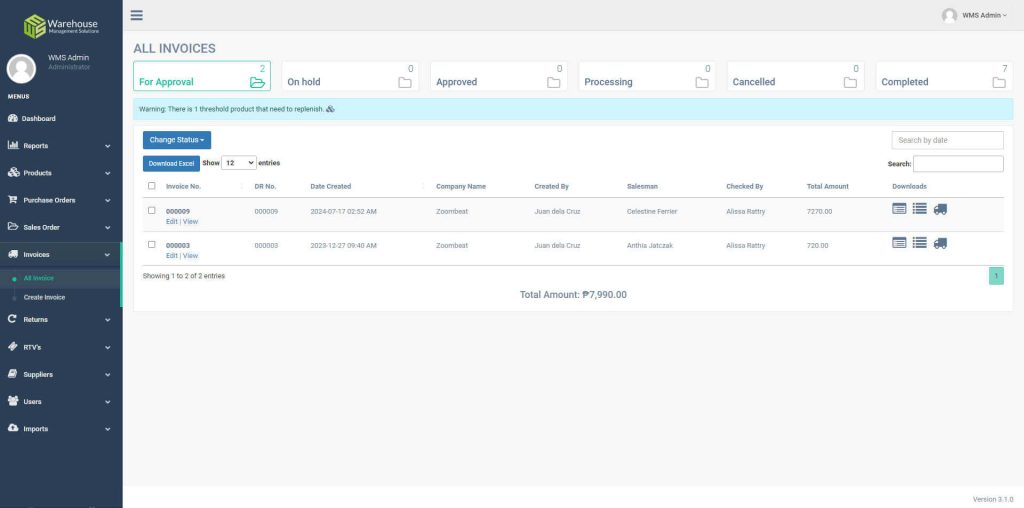The image size is (1024, 508).
Task: Select Create Invoice in the sidebar
Action: 44,297
